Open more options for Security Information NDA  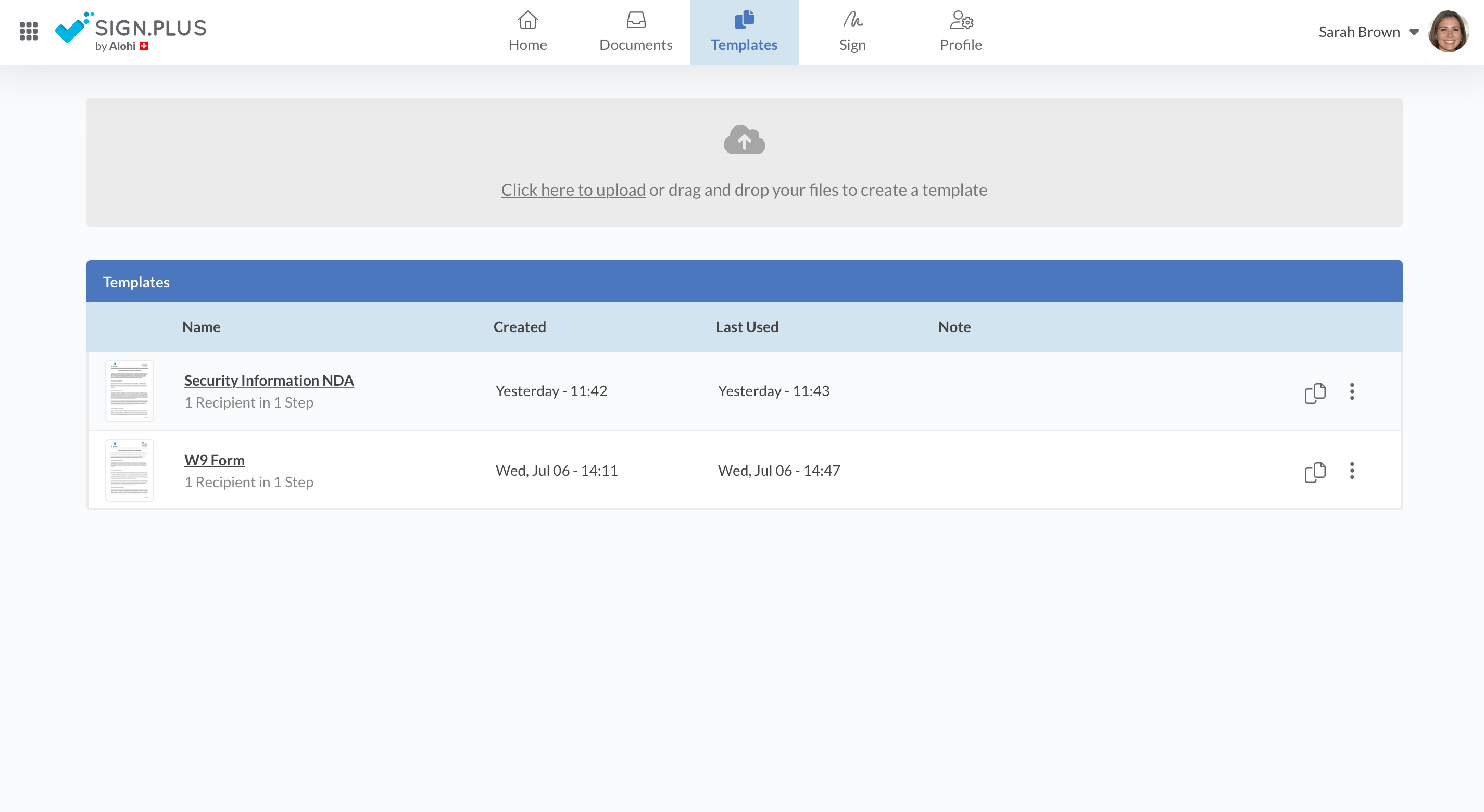point(1352,391)
